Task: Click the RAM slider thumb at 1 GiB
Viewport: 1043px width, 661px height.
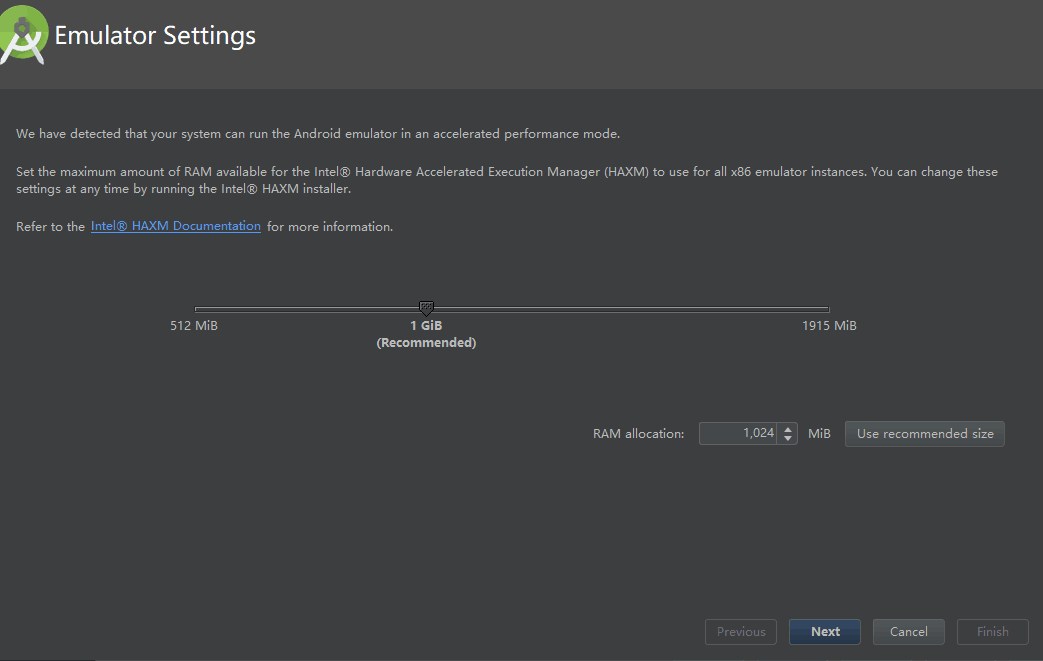Action: (426, 308)
